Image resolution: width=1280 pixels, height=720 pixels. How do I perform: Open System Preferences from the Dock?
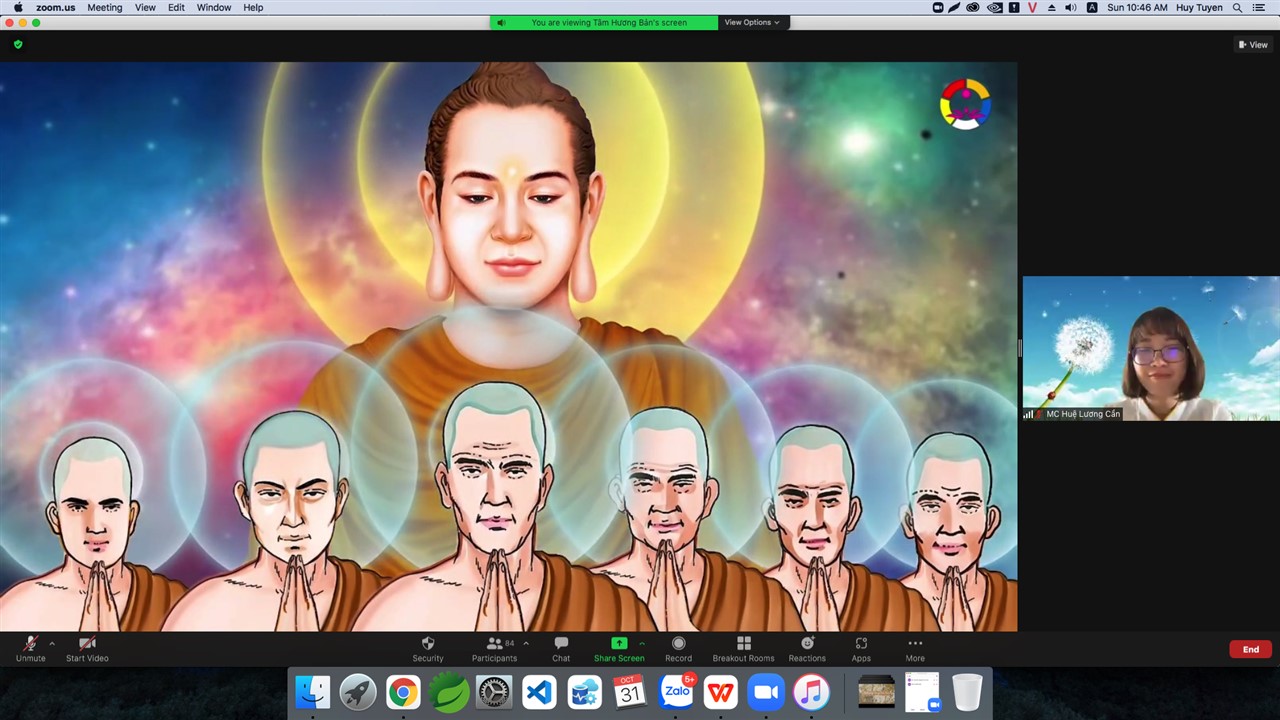494,692
